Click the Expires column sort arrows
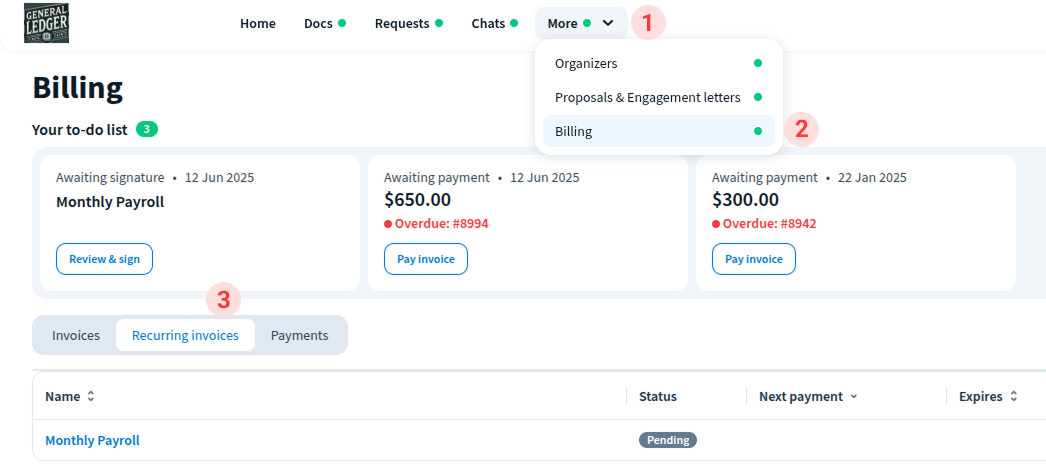 click(x=1014, y=397)
